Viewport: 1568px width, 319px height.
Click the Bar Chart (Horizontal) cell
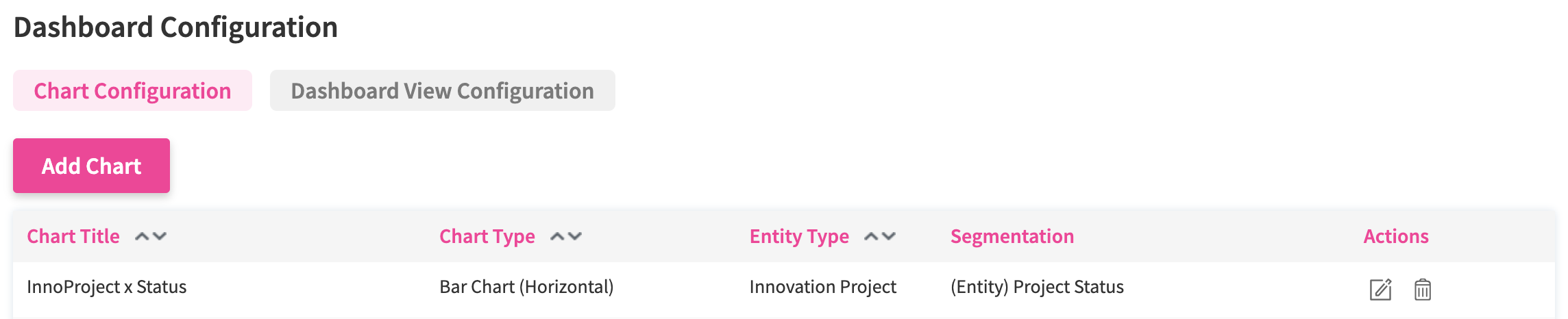pos(526,287)
